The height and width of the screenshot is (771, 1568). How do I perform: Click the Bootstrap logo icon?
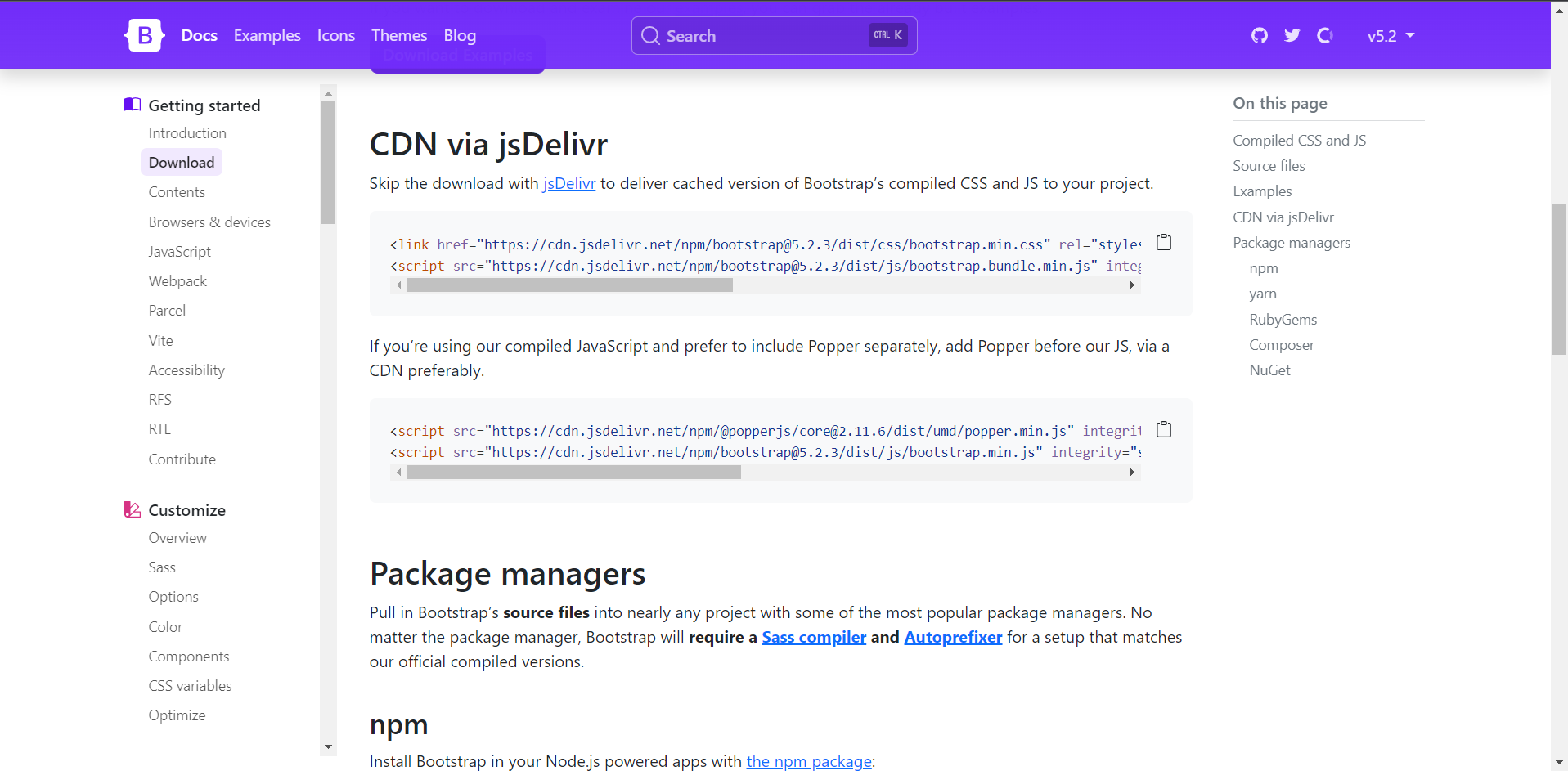[x=145, y=35]
